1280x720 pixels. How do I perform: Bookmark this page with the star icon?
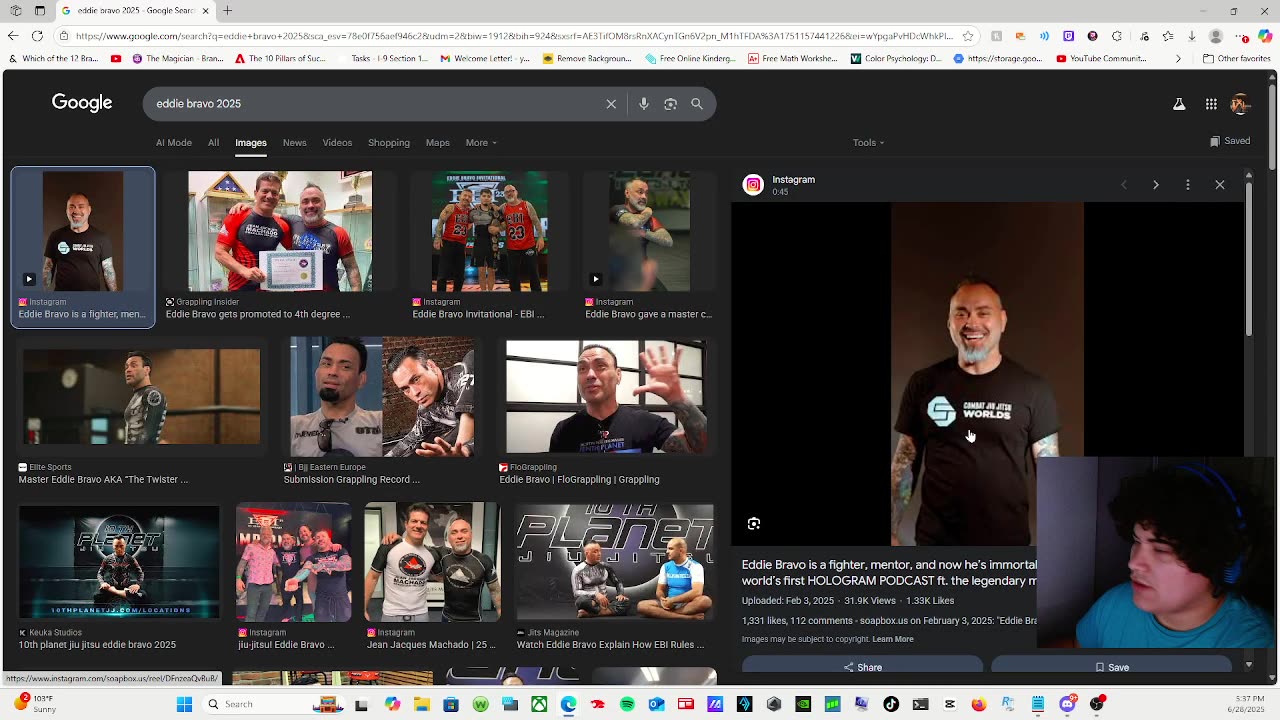click(968, 36)
